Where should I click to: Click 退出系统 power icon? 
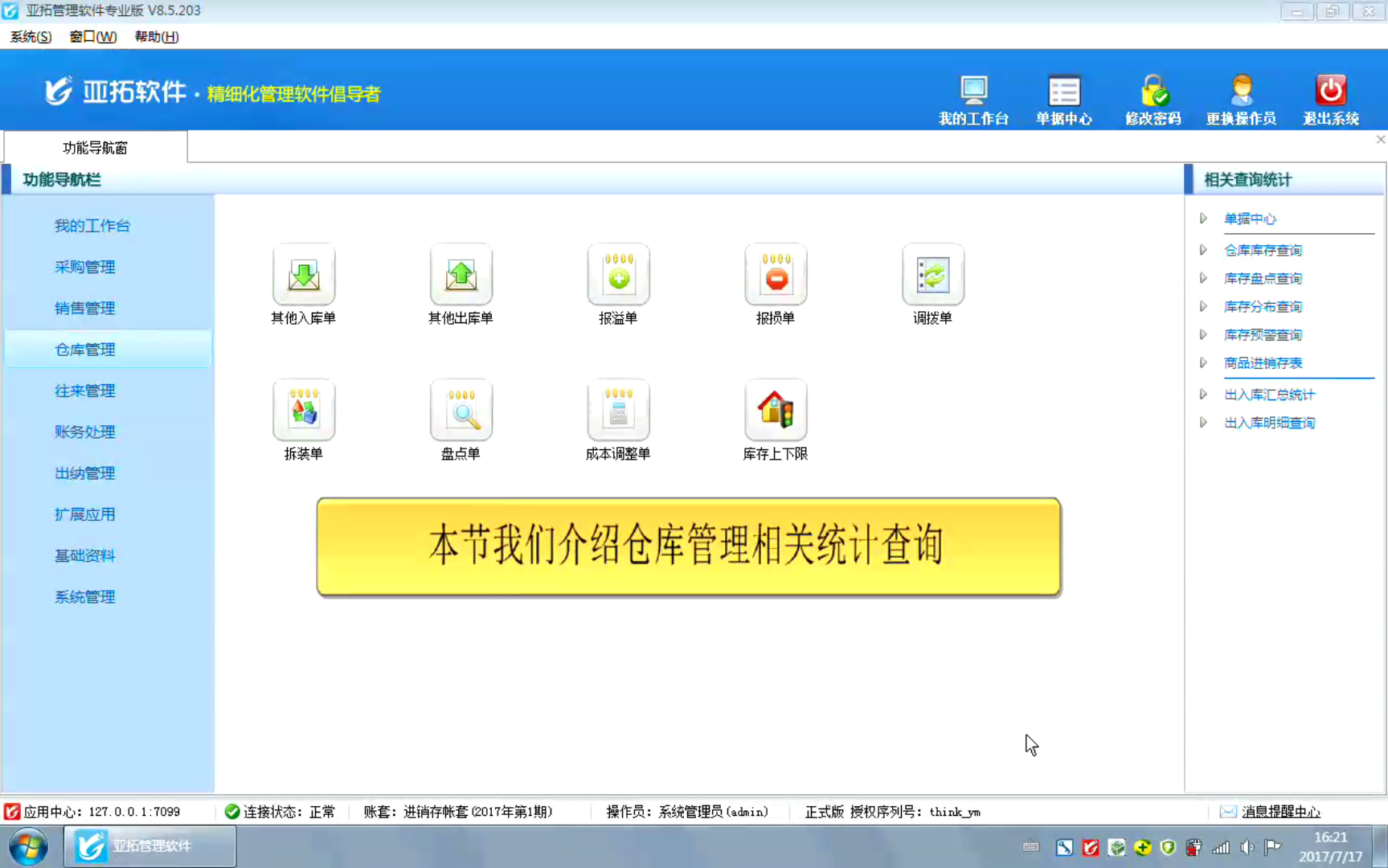[x=1330, y=92]
